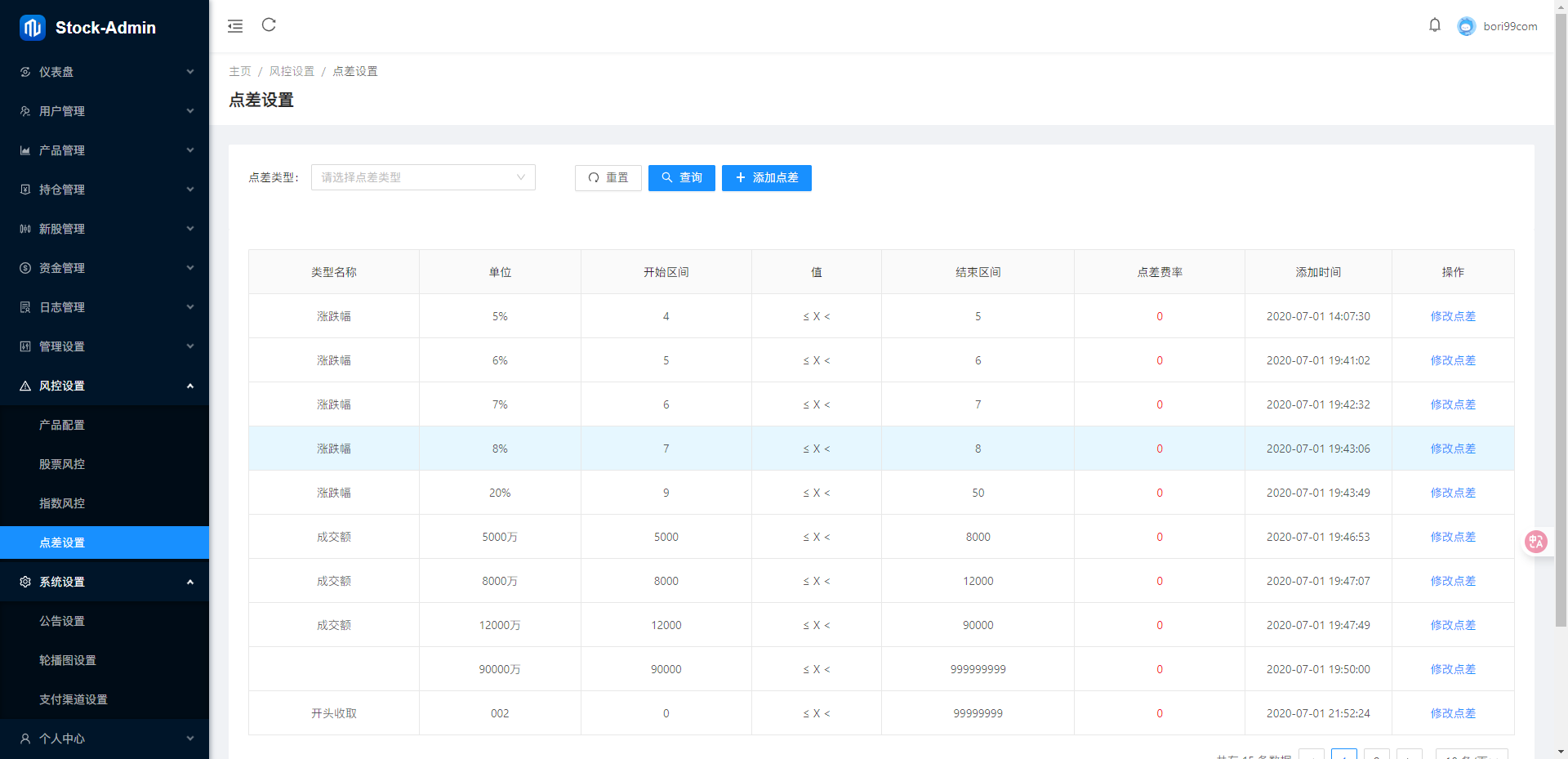This screenshot has width=1568, height=759.
Task: Click the 12000万 unit cell
Action: (x=500, y=625)
